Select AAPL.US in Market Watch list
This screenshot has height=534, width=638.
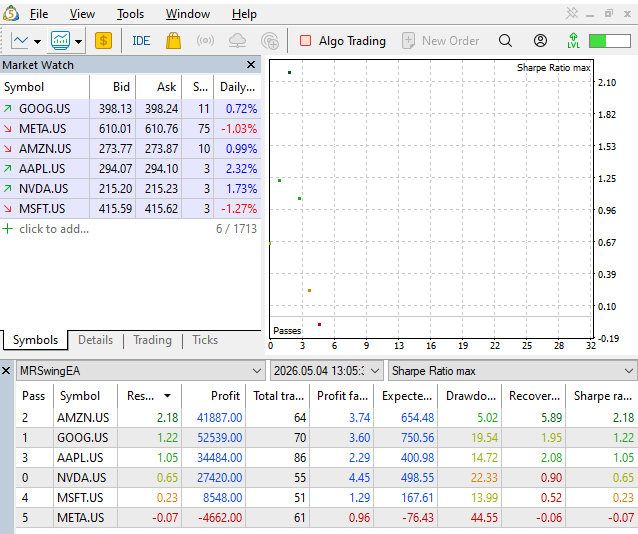130,169
